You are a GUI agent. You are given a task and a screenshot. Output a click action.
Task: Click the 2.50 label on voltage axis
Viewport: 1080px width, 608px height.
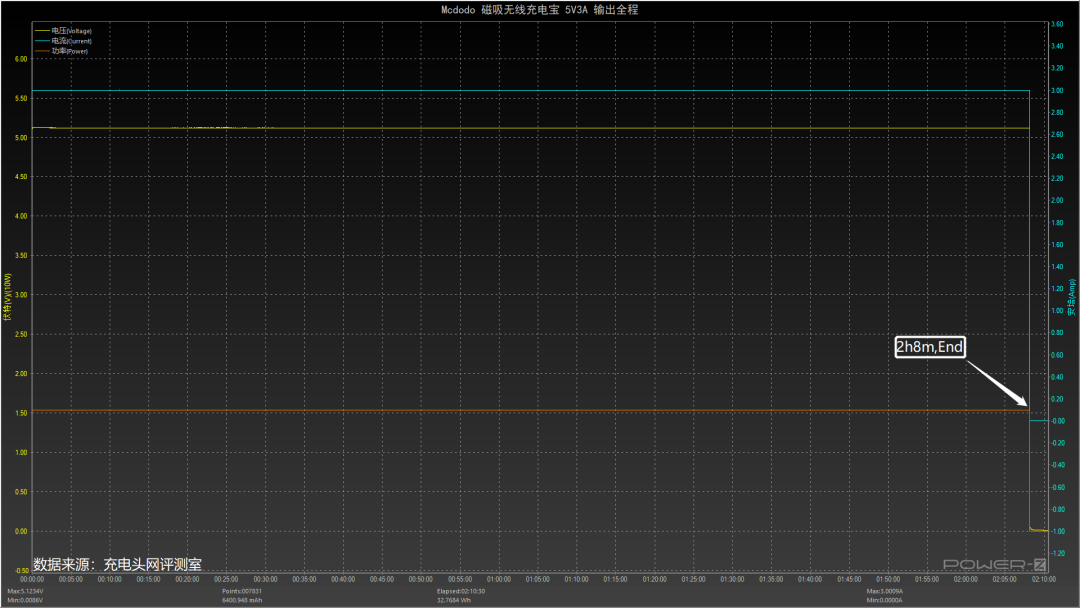click(21, 335)
